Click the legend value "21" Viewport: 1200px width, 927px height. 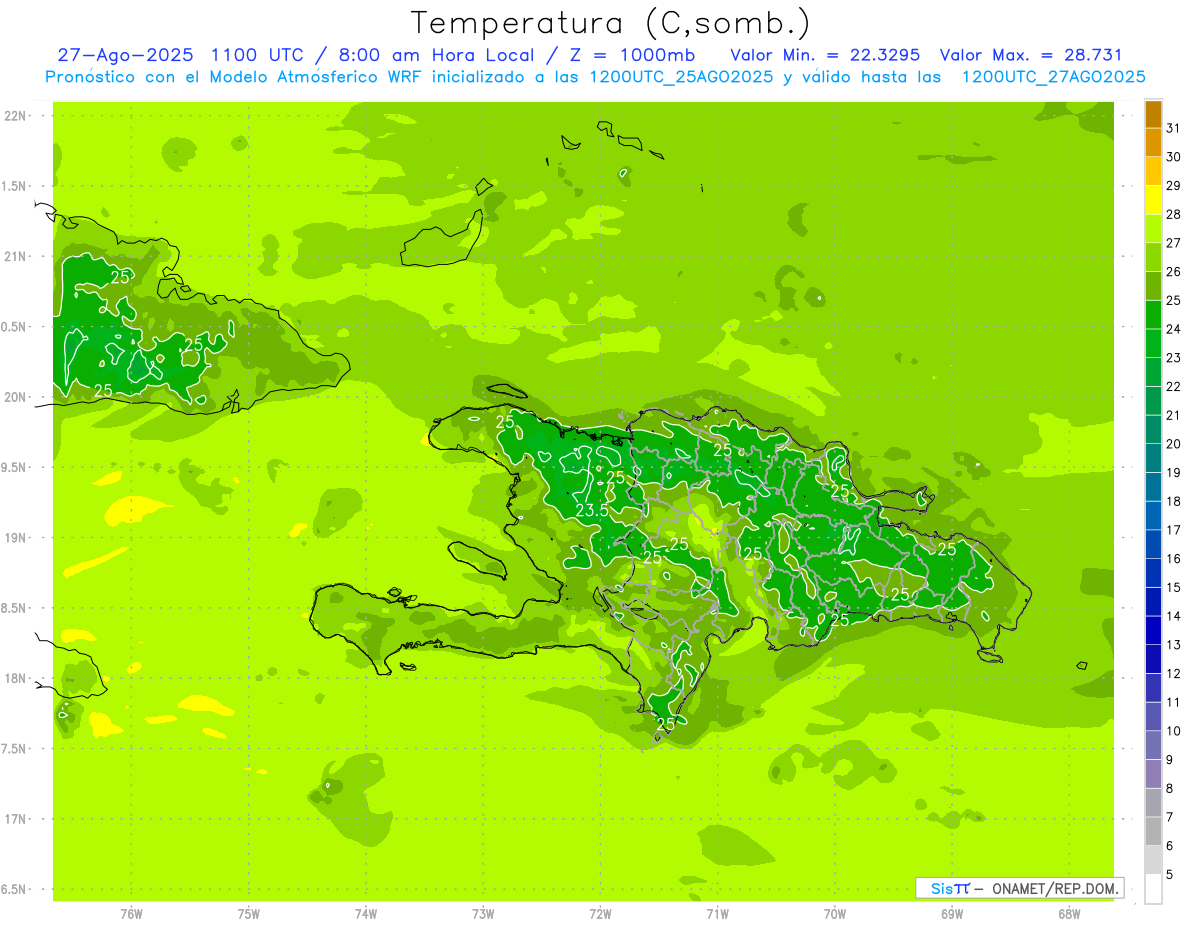pos(1173,415)
